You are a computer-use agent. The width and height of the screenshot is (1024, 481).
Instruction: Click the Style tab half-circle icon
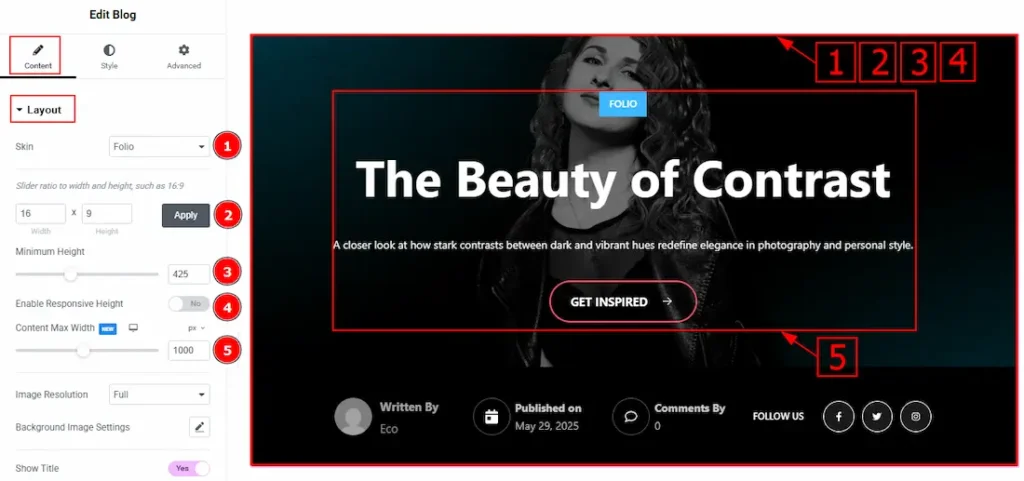tap(109, 50)
